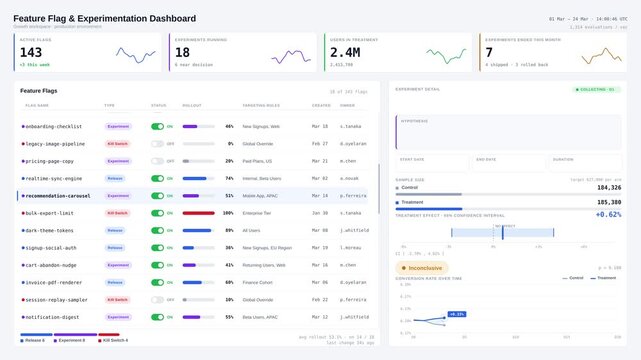Viewport: 641px width, 360px height.
Task: Sort by the Created column header
Action: click(321, 105)
